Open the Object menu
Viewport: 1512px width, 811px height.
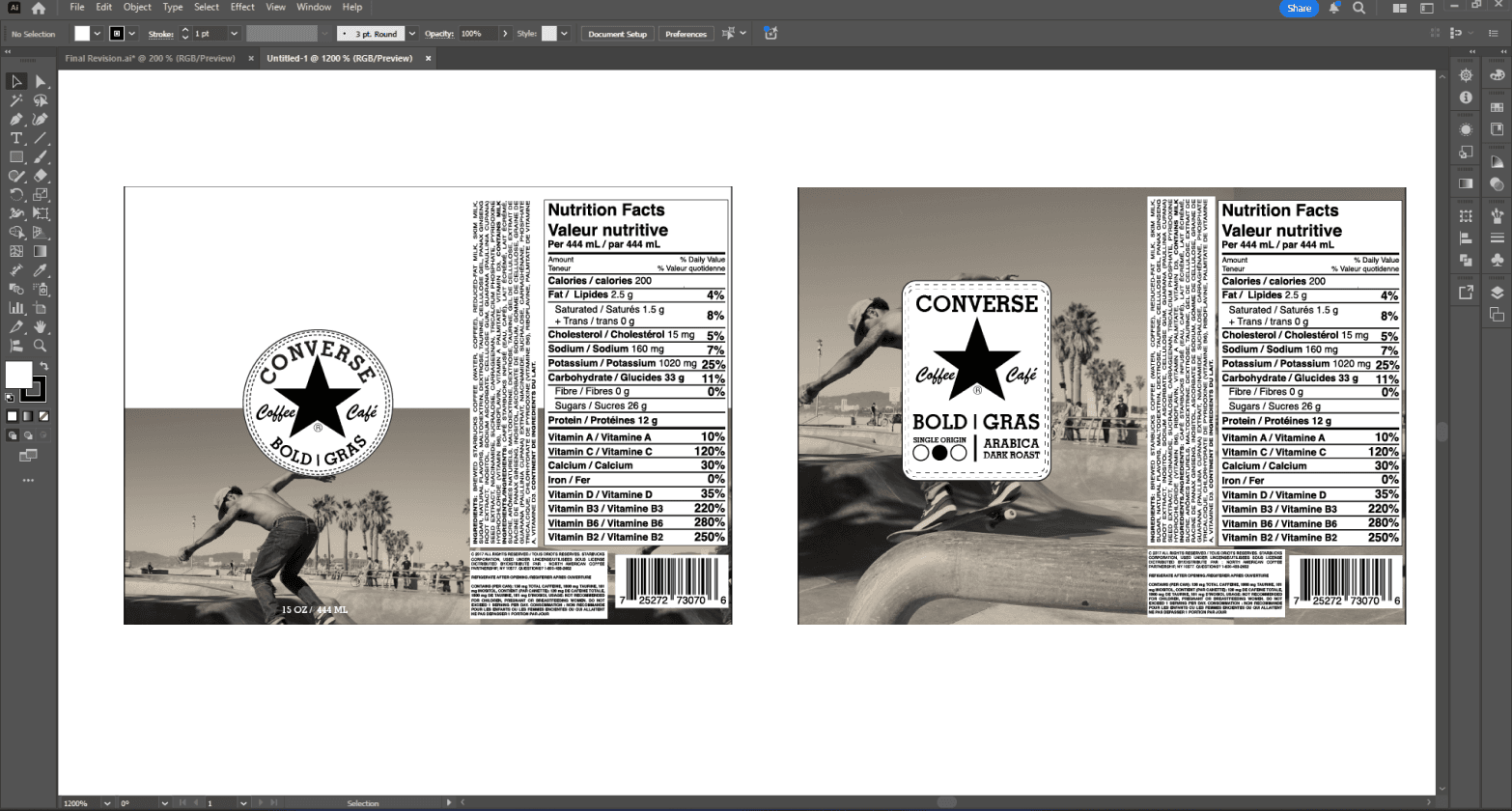tap(137, 7)
